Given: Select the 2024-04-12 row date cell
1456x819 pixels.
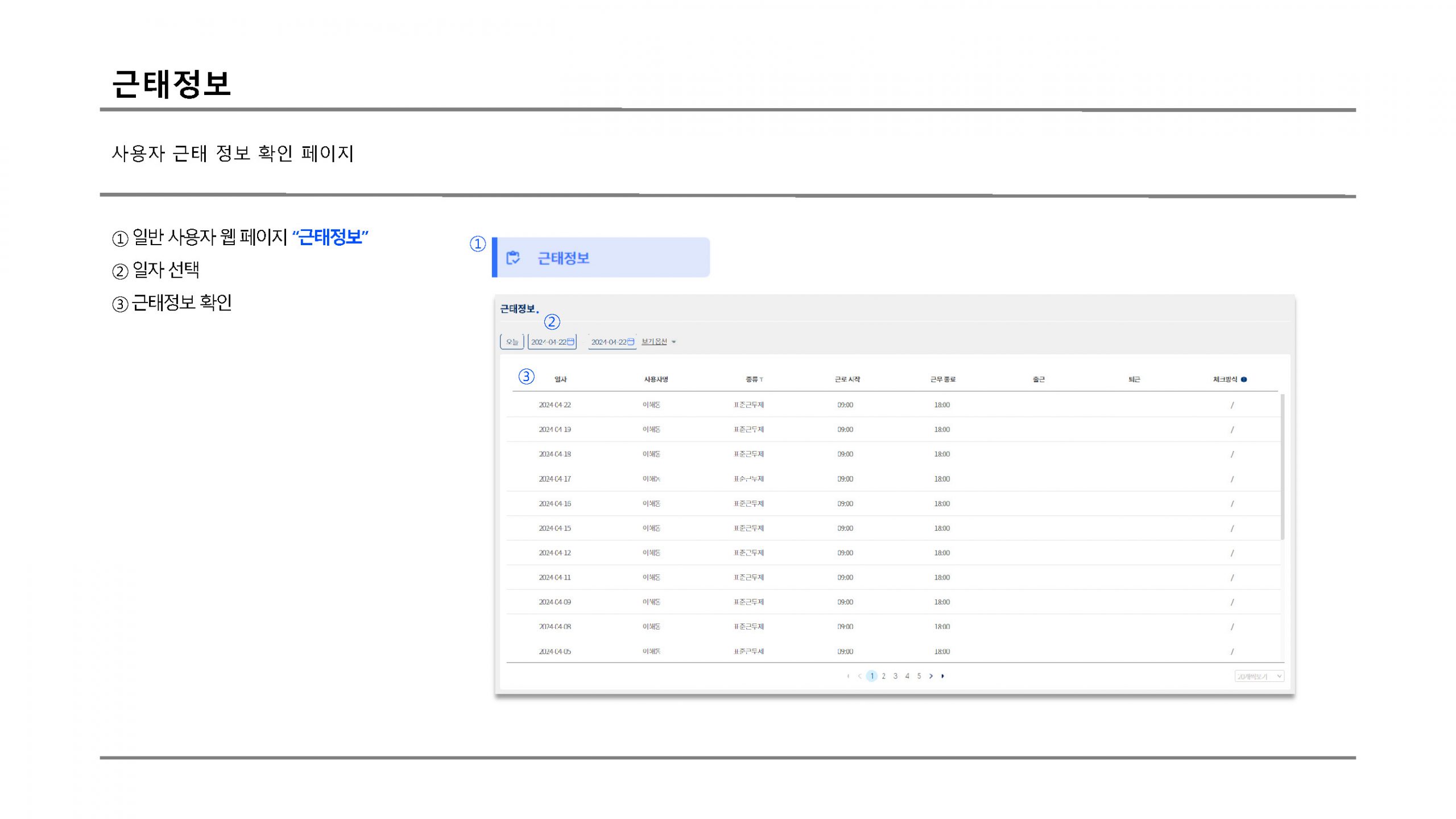Looking at the screenshot, I should click(x=555, y=553).
